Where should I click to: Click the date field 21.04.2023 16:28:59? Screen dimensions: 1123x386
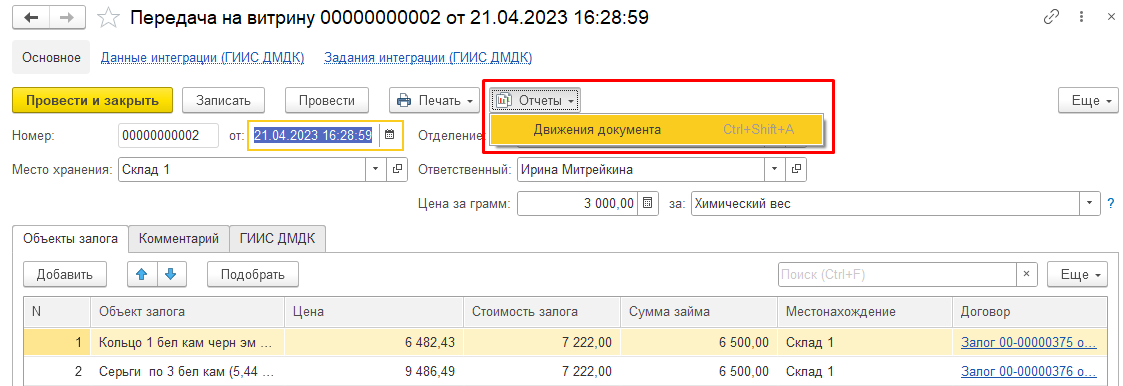click(x=313, y=135)
